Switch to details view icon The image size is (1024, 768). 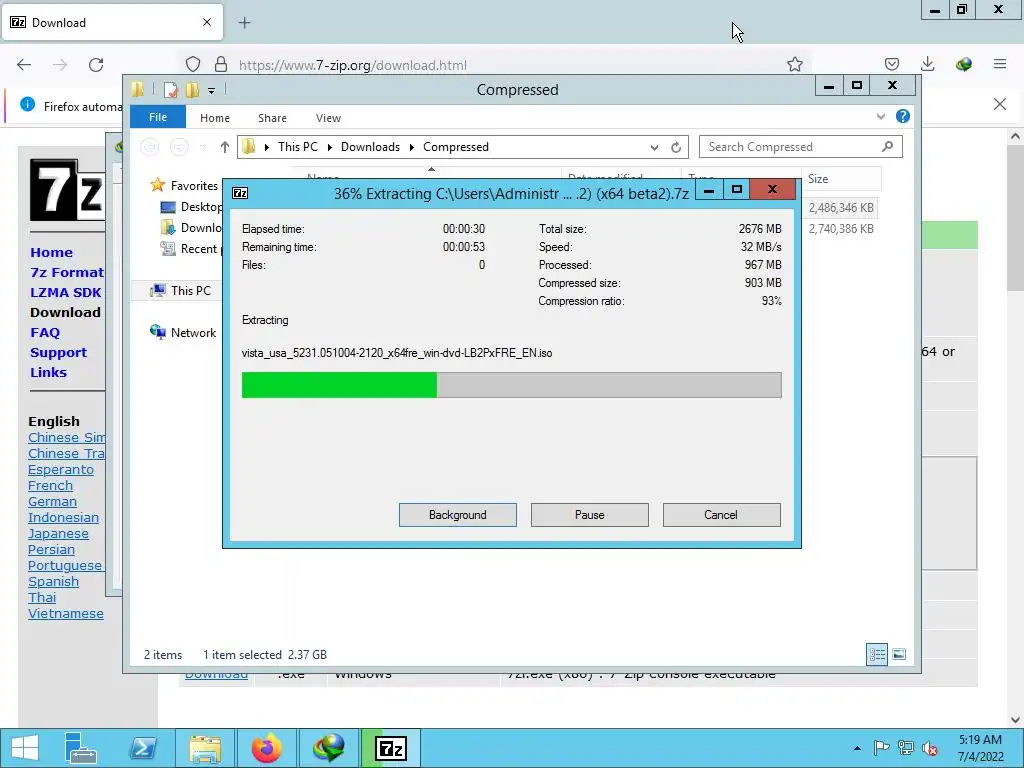coord(877,654)
